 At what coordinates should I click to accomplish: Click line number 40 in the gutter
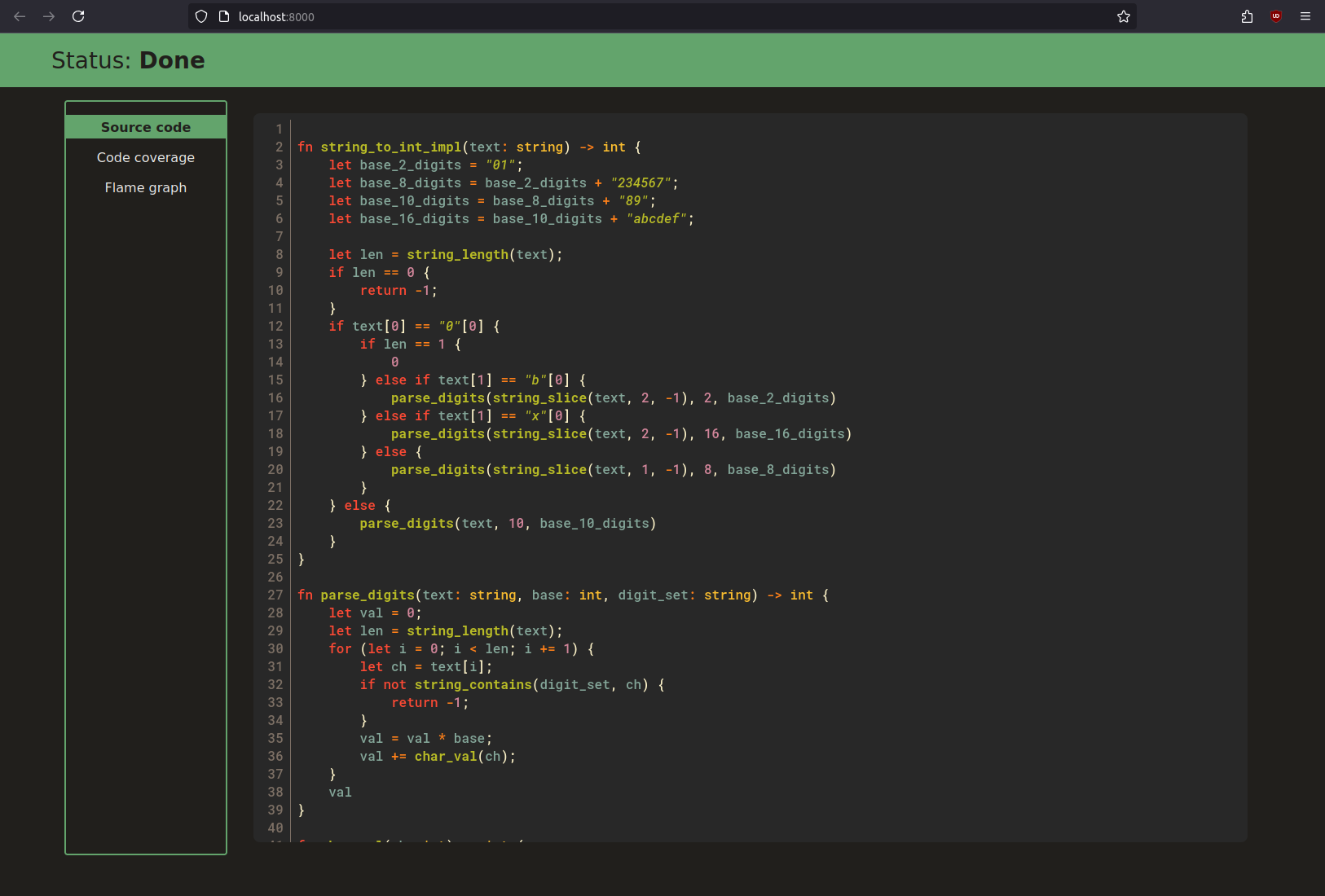(275, 828)
